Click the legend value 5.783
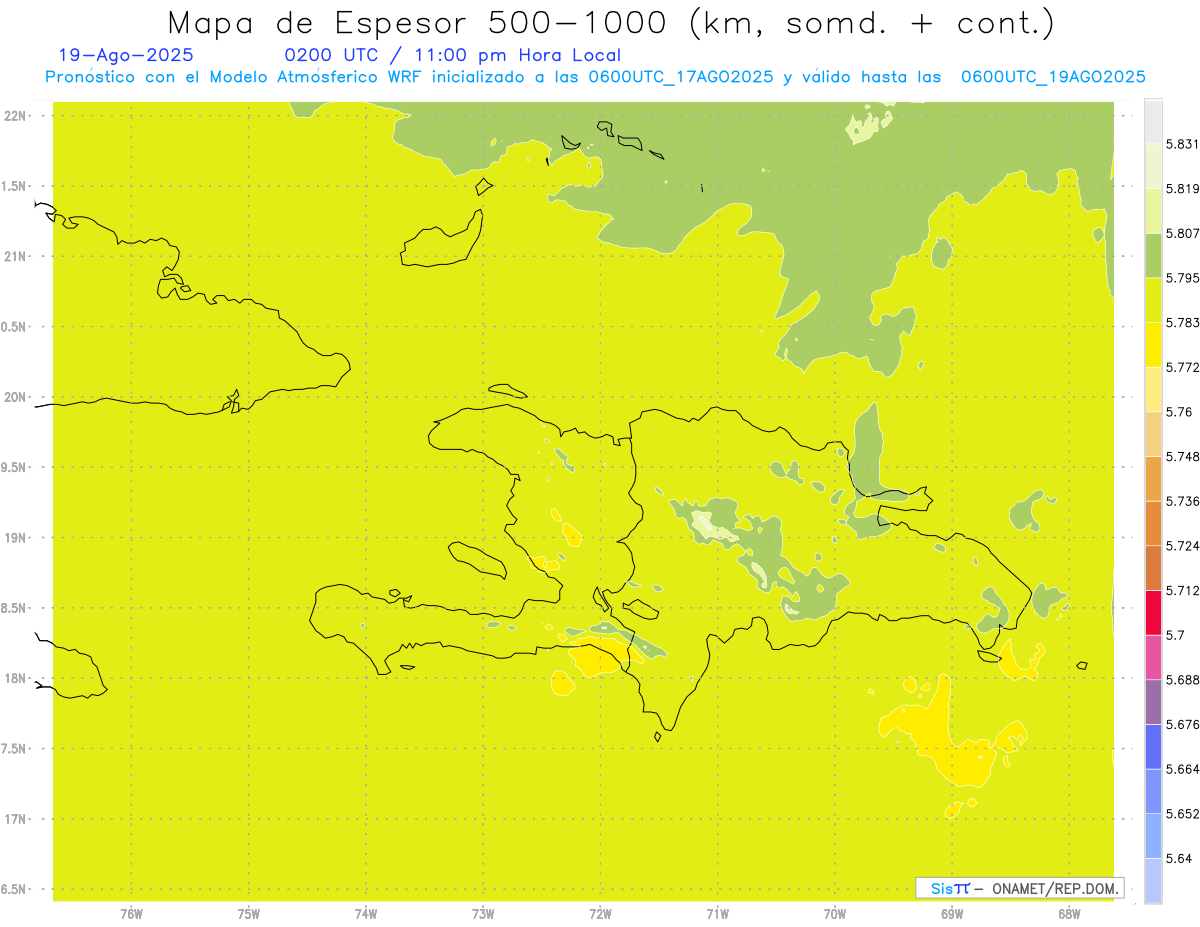 coord(1182,322)
